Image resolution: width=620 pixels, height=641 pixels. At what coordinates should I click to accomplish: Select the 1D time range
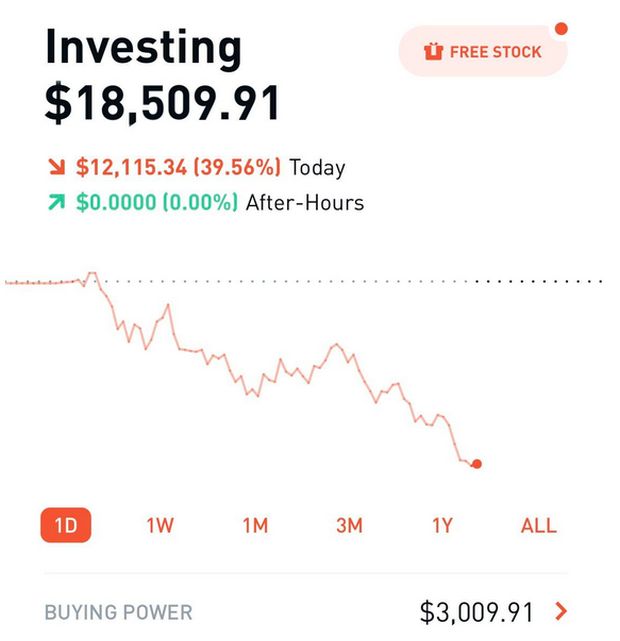(66, 525)
